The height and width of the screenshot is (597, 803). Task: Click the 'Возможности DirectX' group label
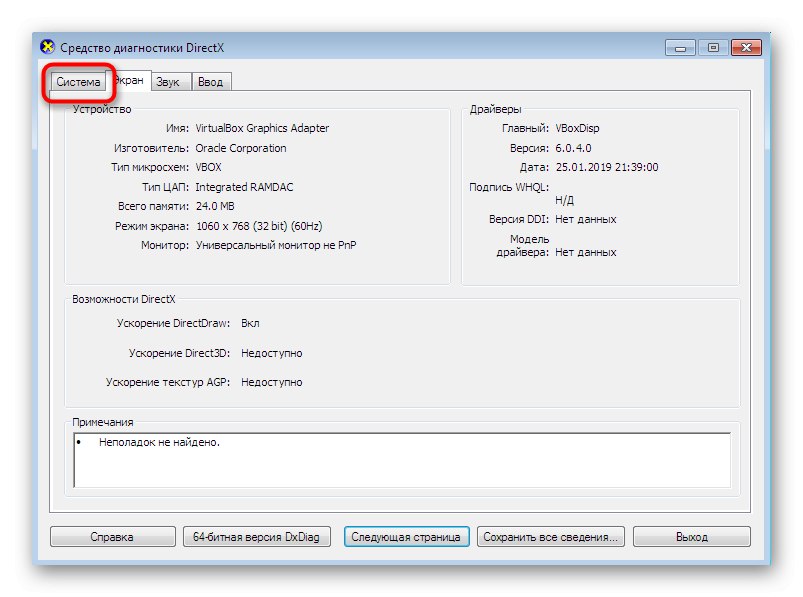tap(123, 299)
